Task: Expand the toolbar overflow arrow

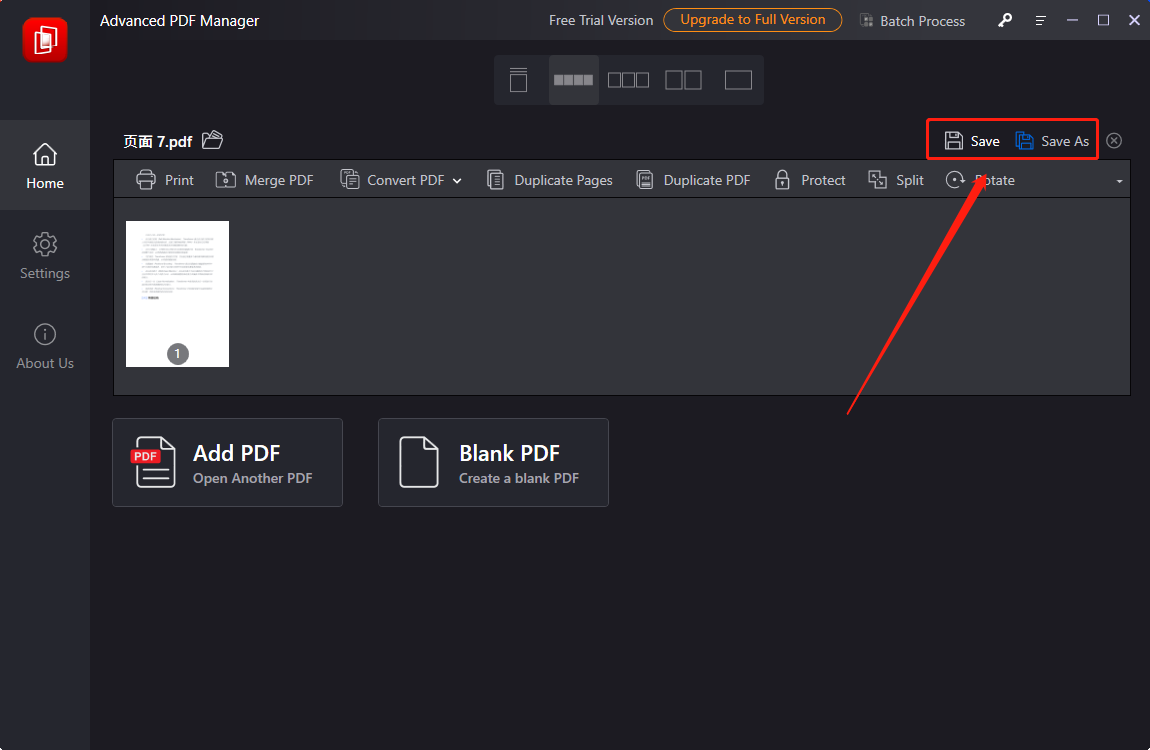Action: click(1119, 181)
